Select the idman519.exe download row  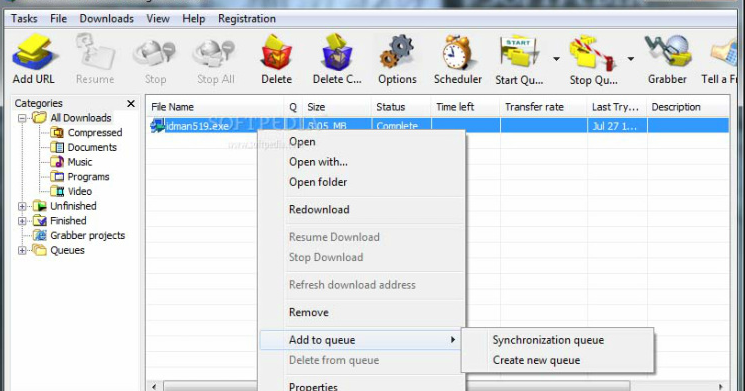point(438,126)
